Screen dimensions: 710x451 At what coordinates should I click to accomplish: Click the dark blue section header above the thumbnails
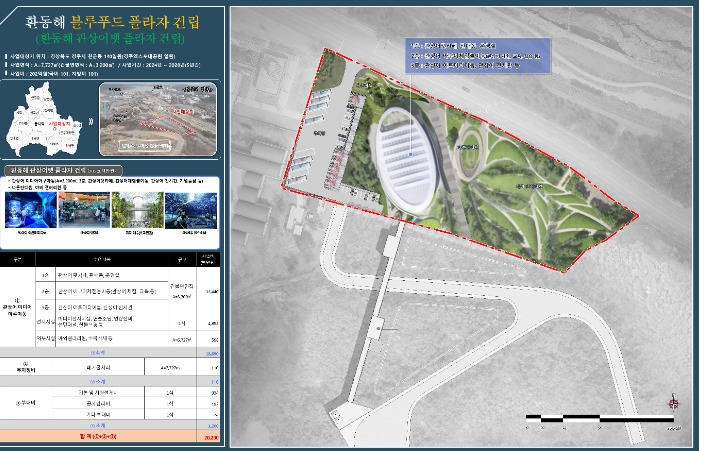click(64, 170)
